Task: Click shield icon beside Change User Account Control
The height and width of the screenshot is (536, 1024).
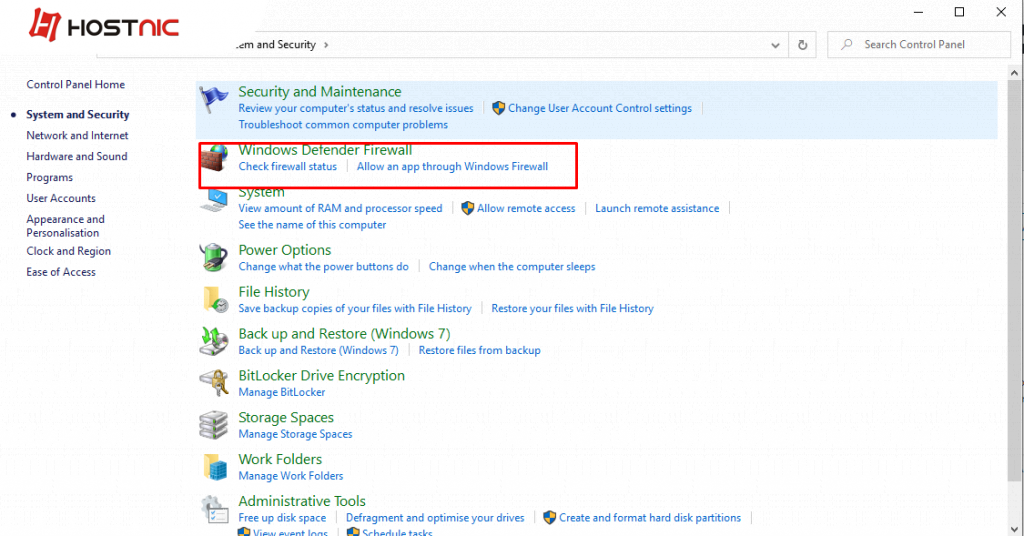Action: click(498, 108)
